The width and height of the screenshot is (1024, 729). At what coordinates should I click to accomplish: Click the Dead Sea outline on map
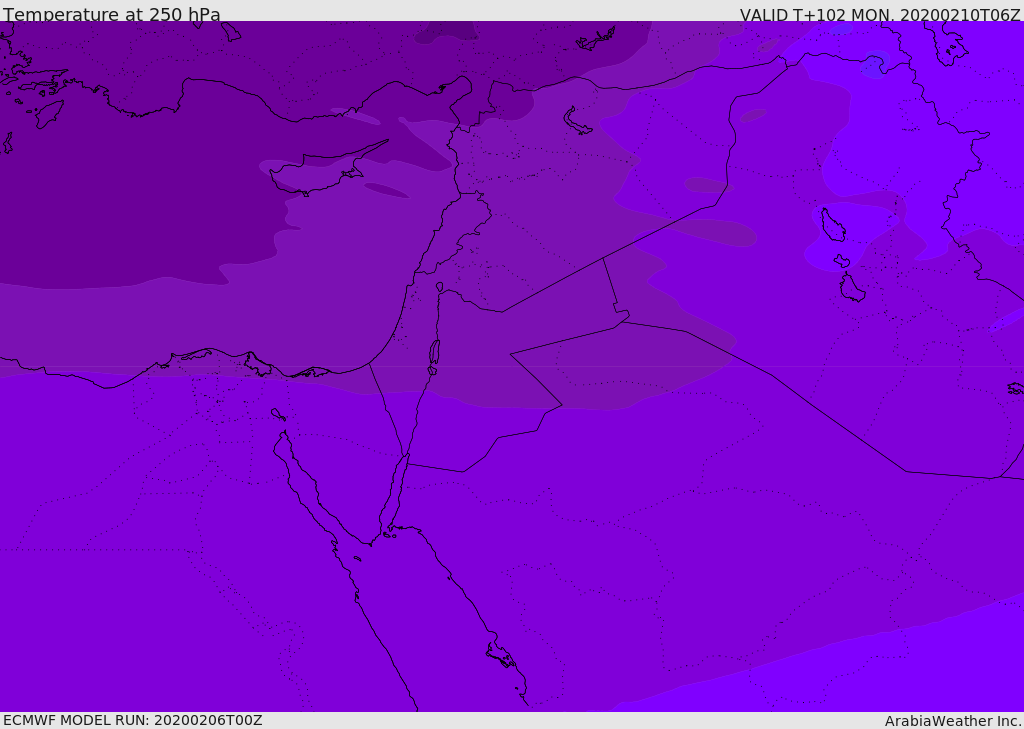(x=434, y=357)
